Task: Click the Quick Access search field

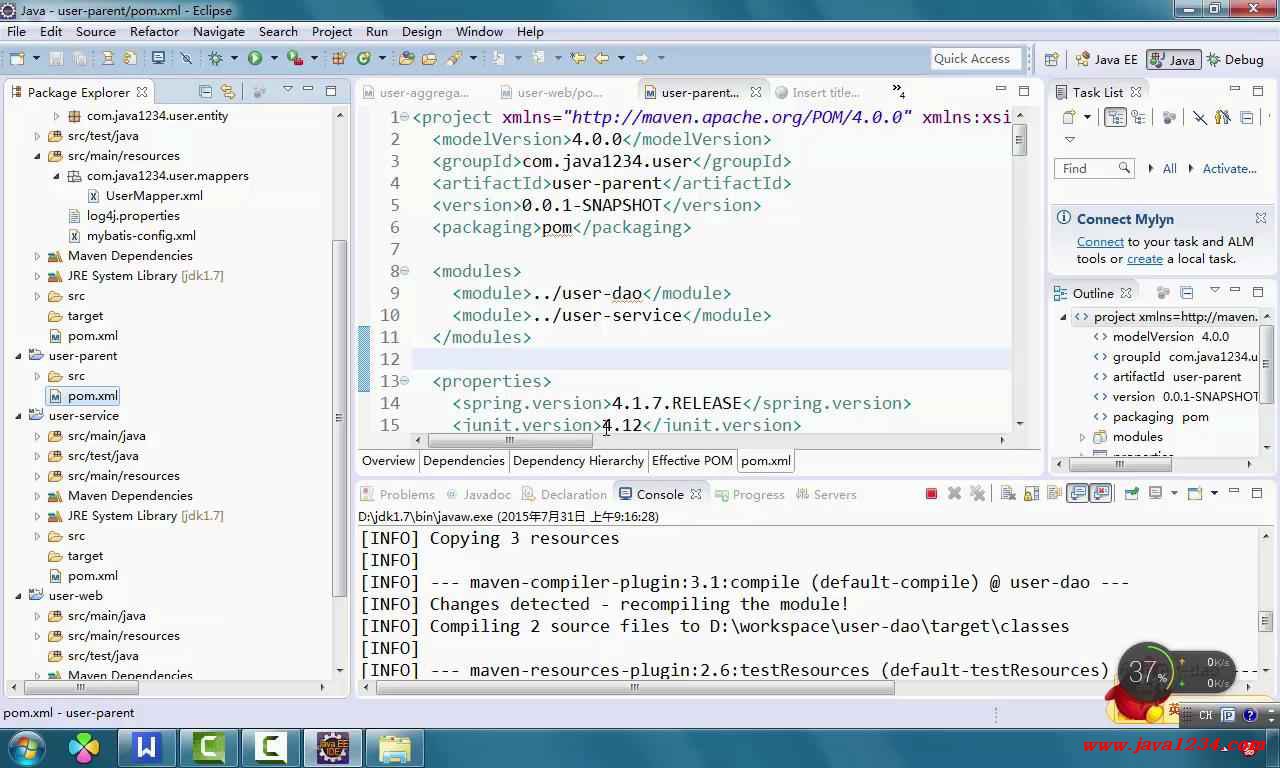Action: coord(975,59)
